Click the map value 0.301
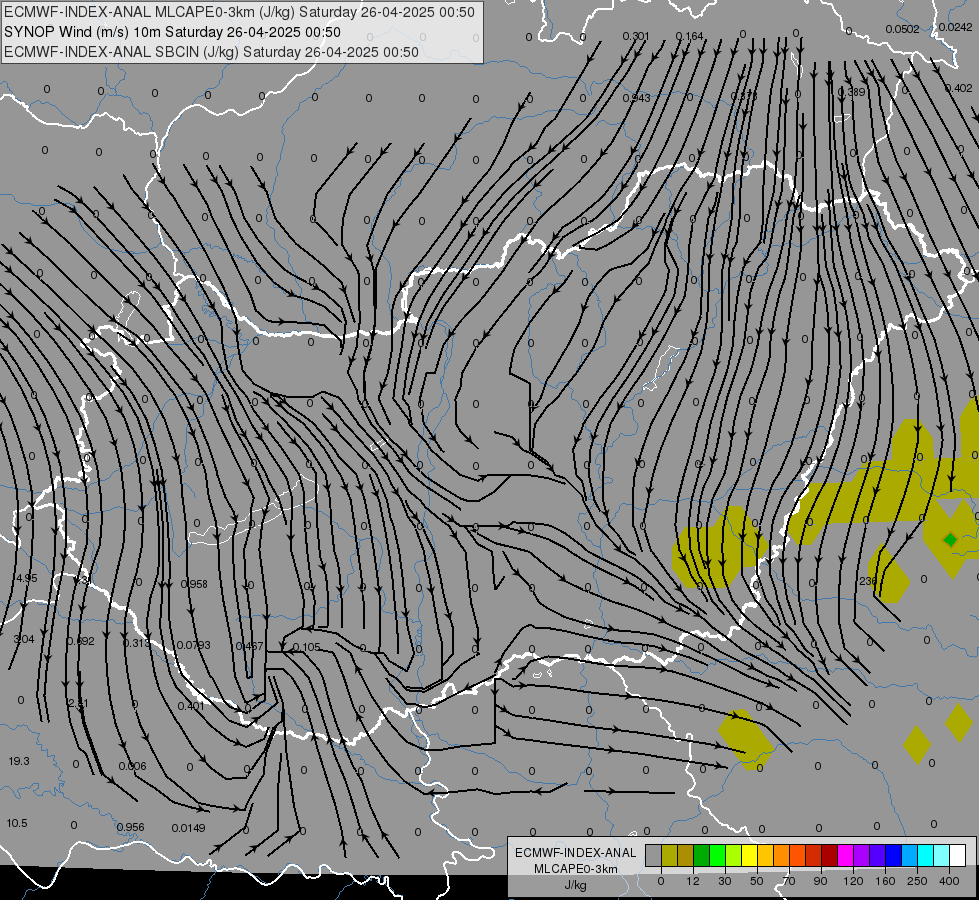Image resolution: width=979 pixels, height=900 pixels. (636, 36)
